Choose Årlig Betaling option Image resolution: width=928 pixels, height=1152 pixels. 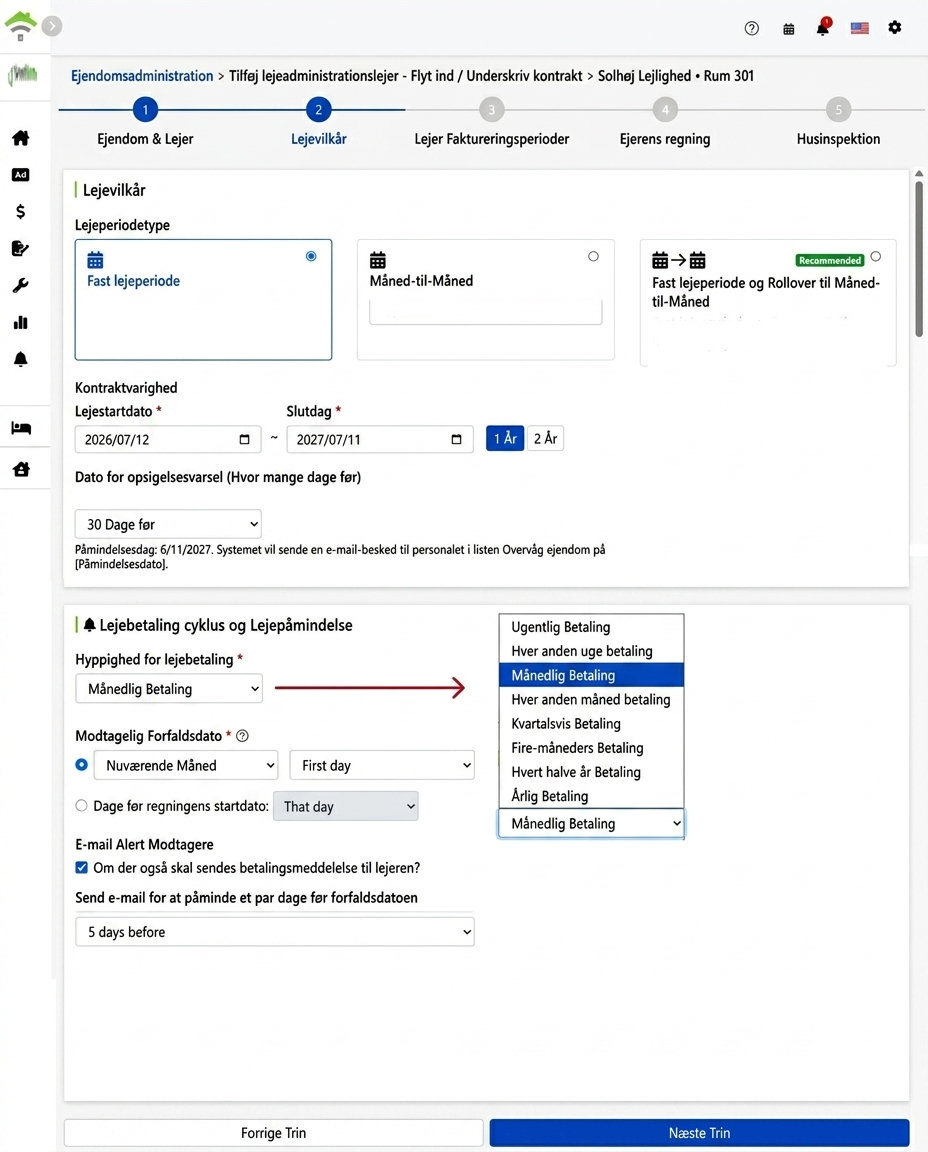(x=591, y=796)
